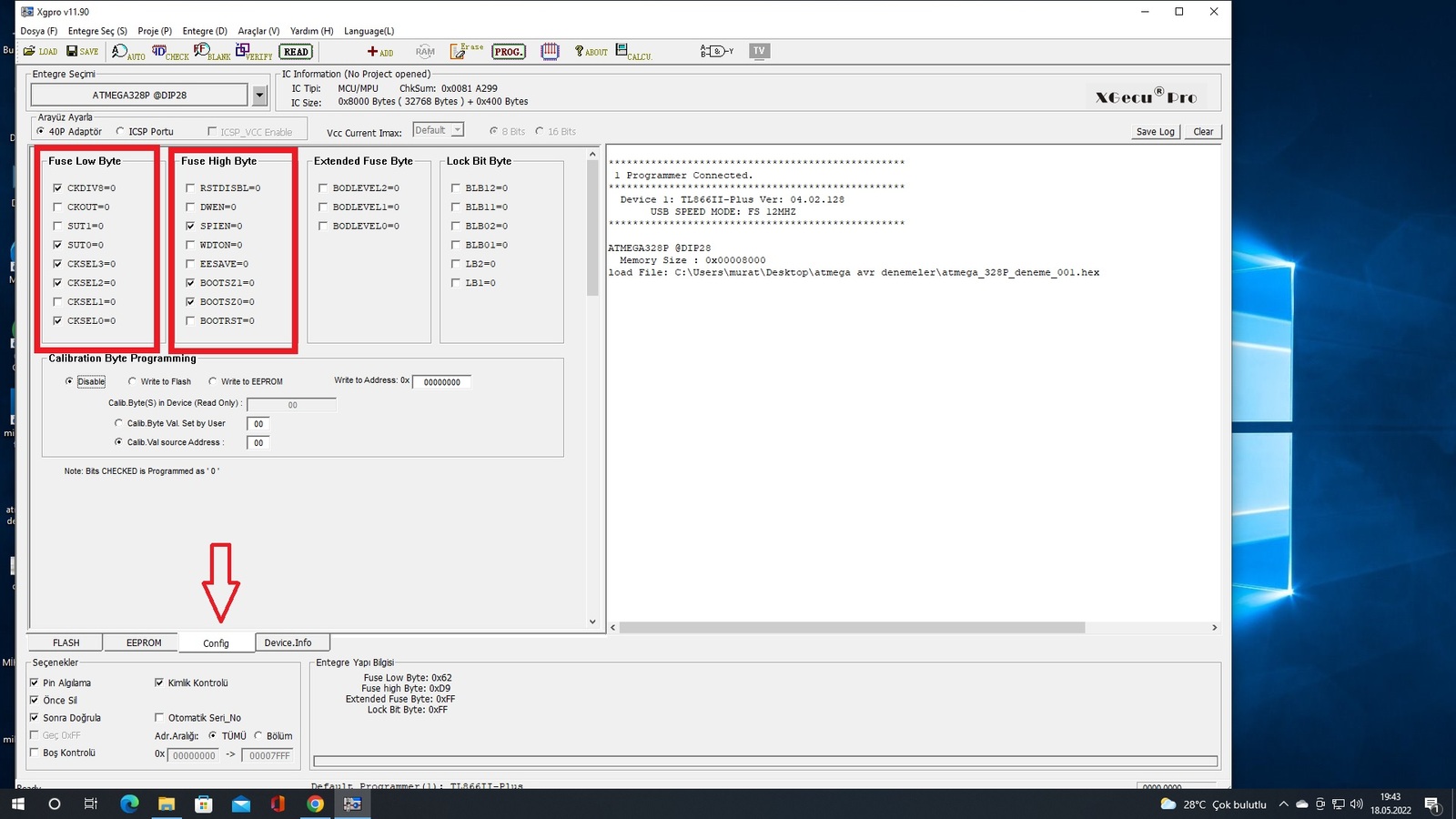Image resolution: width=1456 pixels, height=819 pixels.
Task: Open the Dosya (F) menu
Action: pyautogui.click(x=39, y=31)
